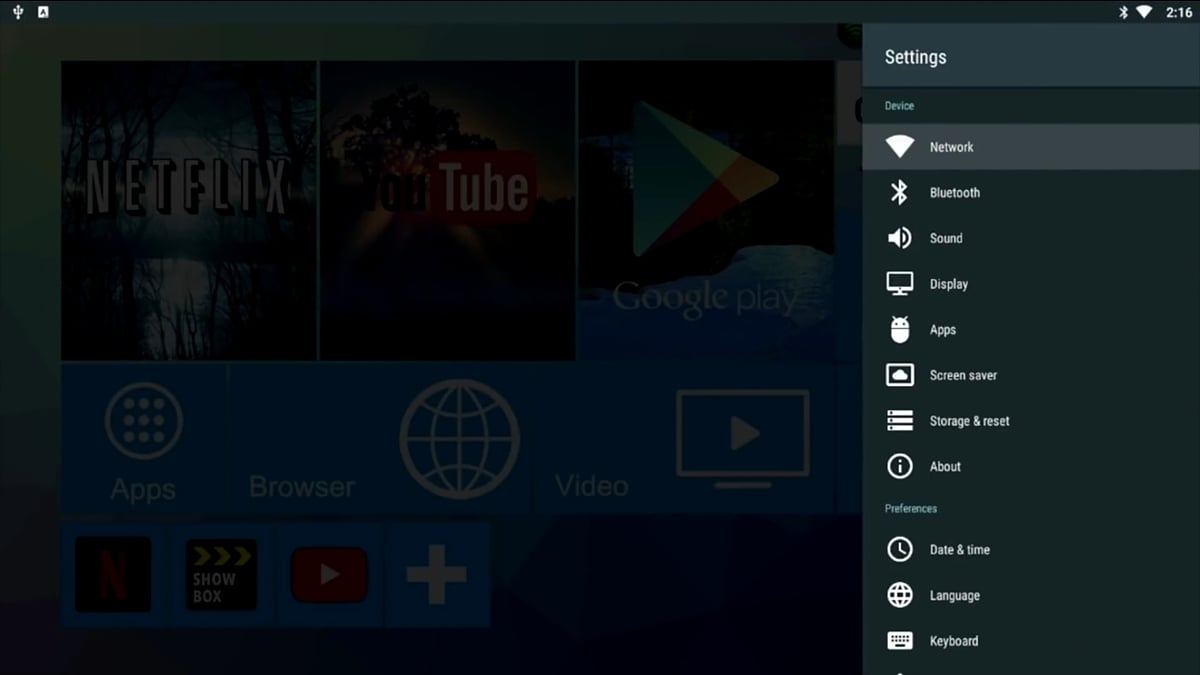Launch the Netflix tile
The width and height of the screenshot is (1200, 675).
(x=189, y=210)
